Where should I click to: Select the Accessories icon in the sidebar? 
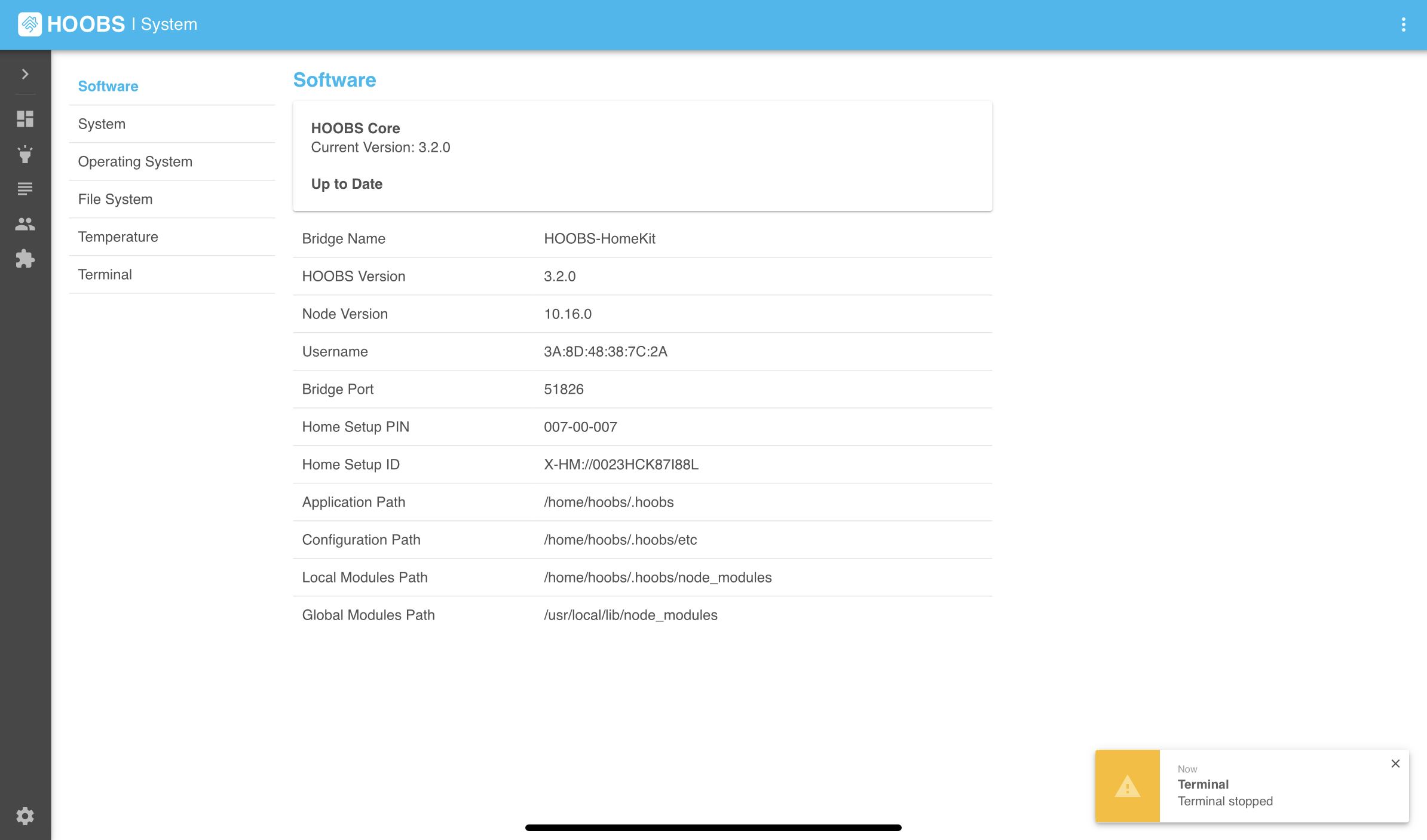25,154
